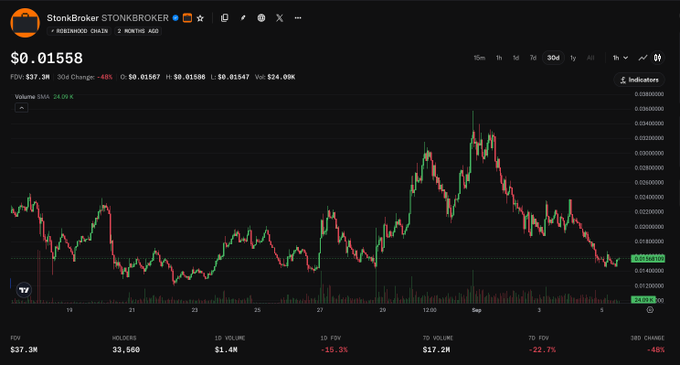Click the 30d Change -48% value in the stats row
The width and height of the screenshot is (680, 365).
[x=105, y=77]
